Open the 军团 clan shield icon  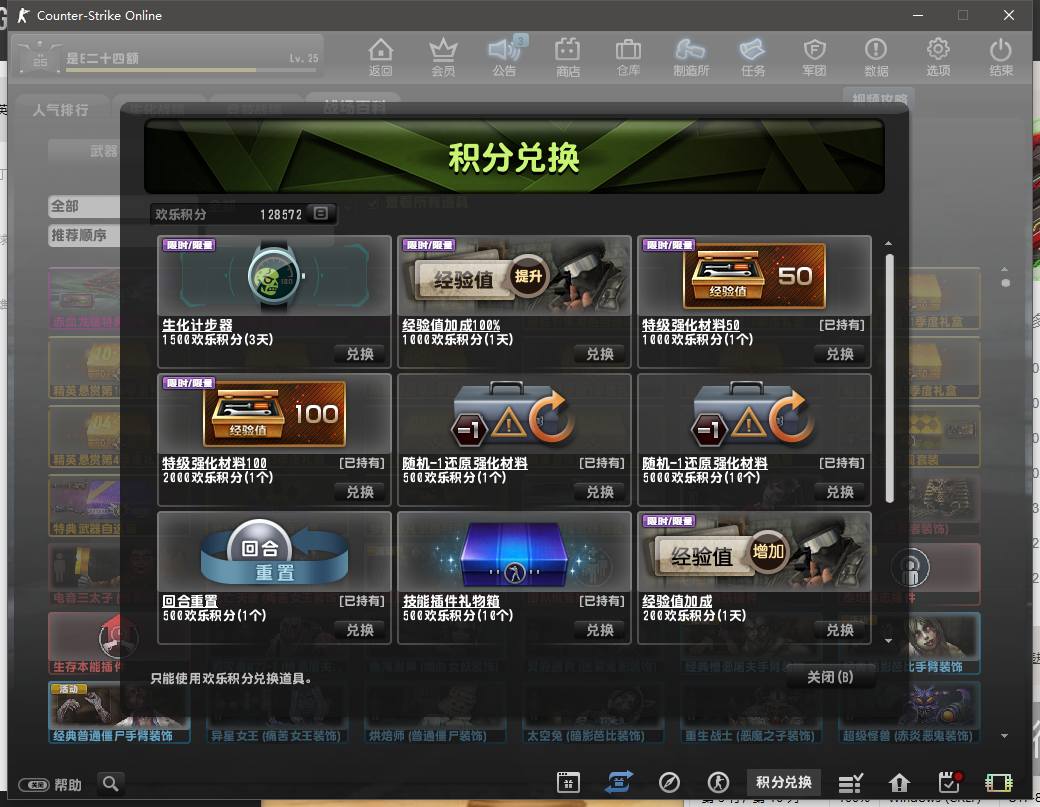(814, 56)
